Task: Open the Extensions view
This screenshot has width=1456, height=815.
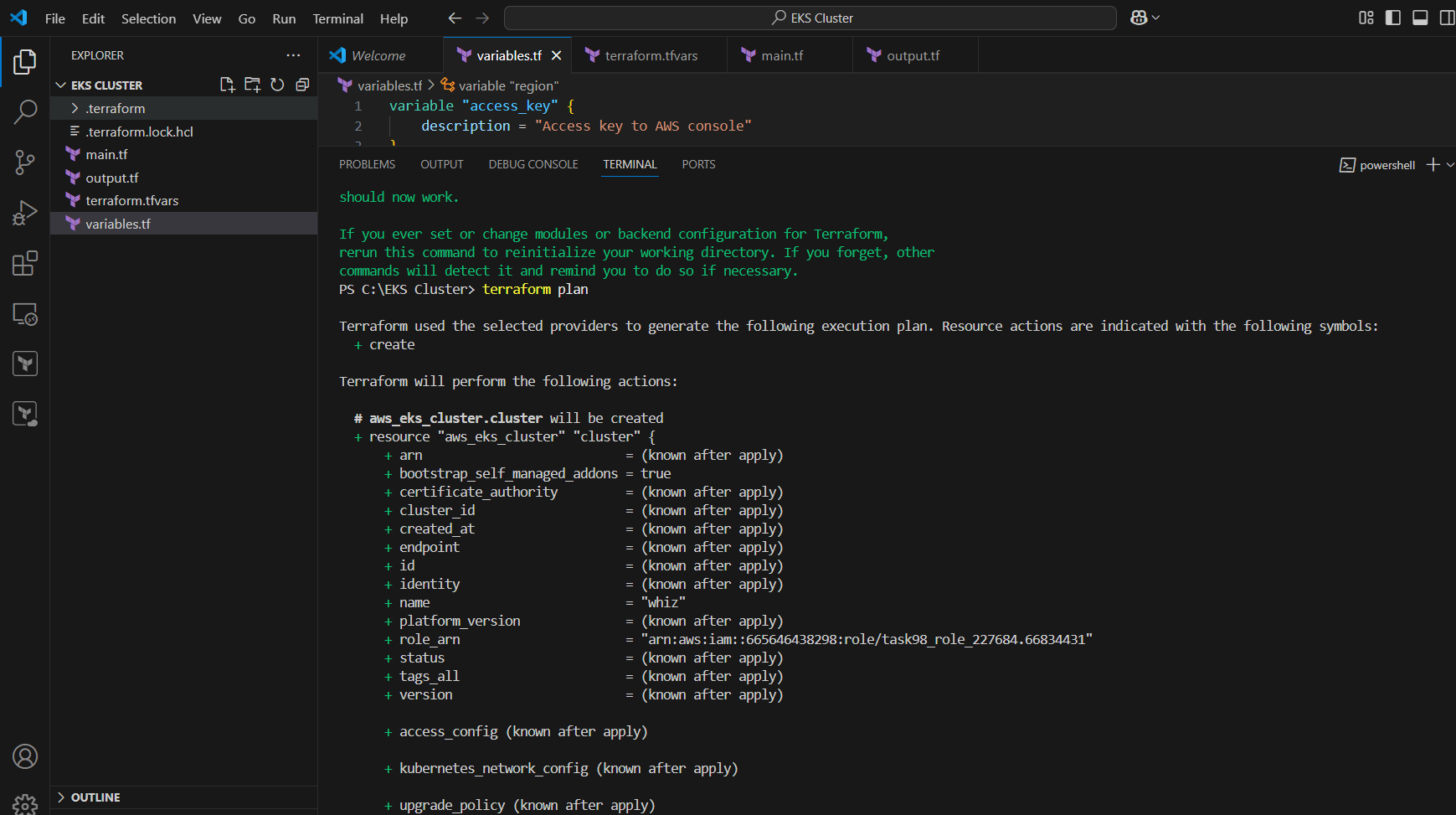Action: click(x=25, y=263)
